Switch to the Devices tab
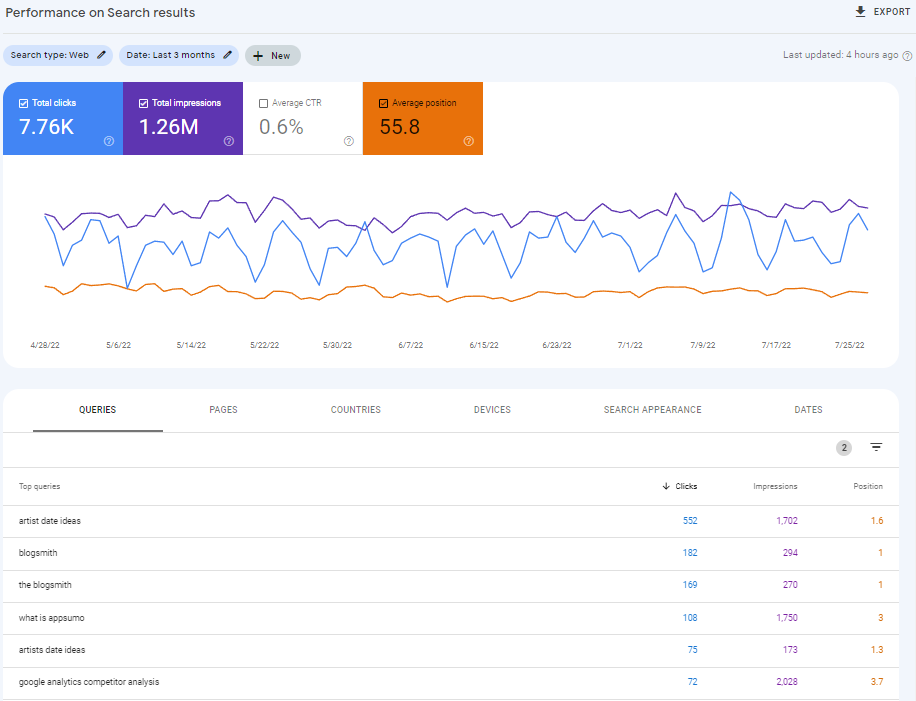 [492, 410]
